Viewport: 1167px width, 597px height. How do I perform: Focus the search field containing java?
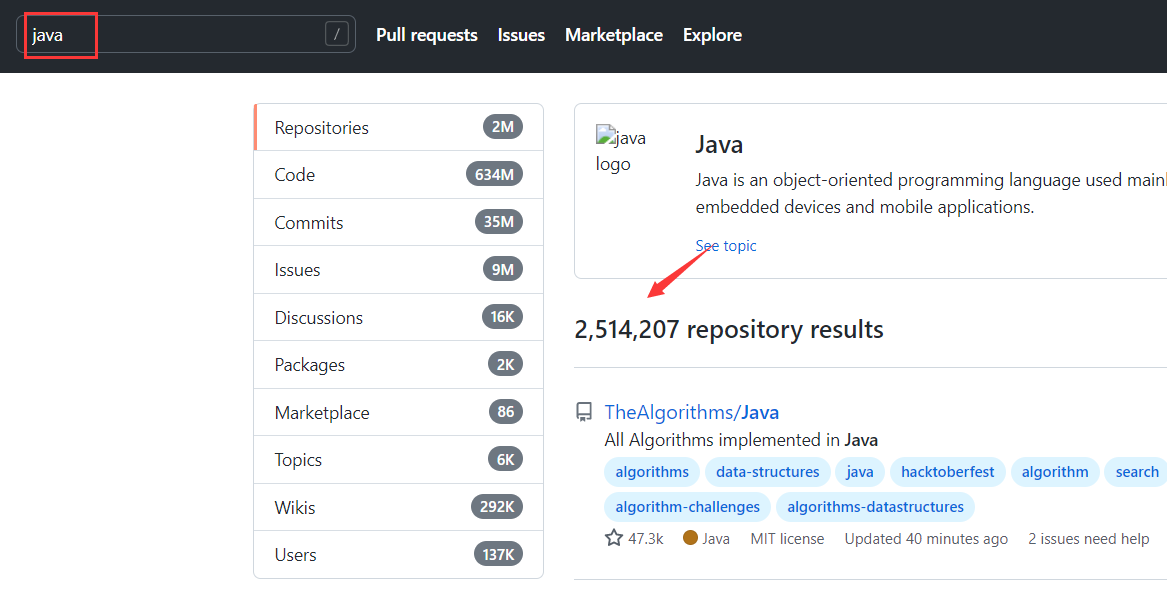[x=185, y=34]
